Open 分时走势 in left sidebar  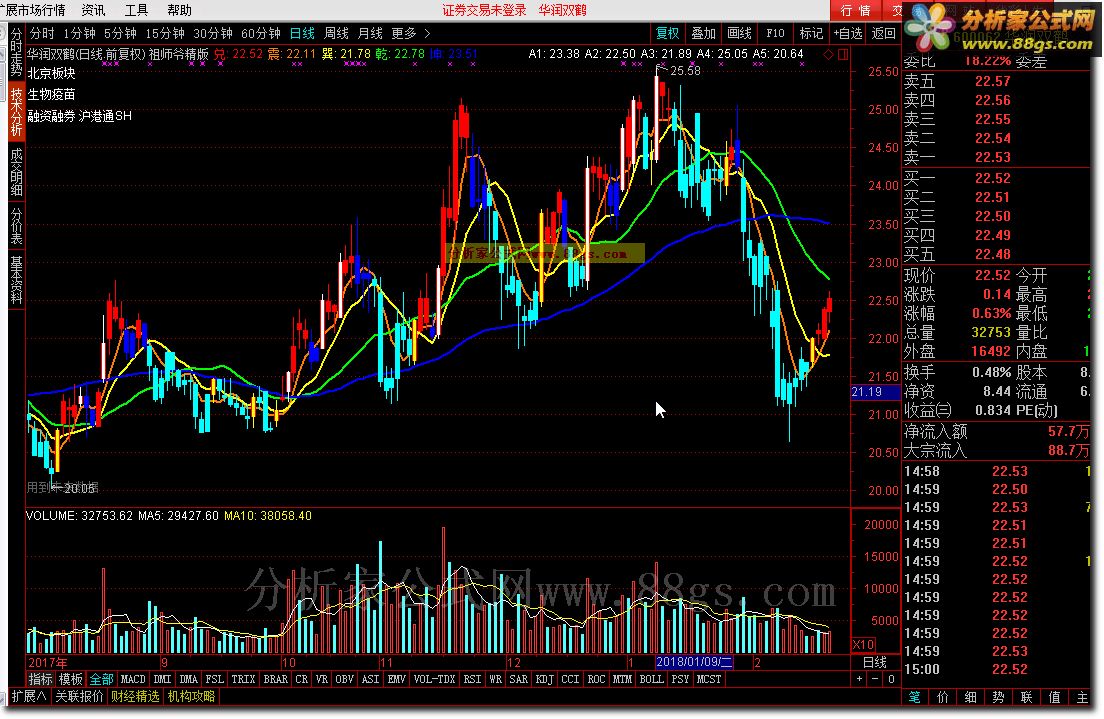16,52
